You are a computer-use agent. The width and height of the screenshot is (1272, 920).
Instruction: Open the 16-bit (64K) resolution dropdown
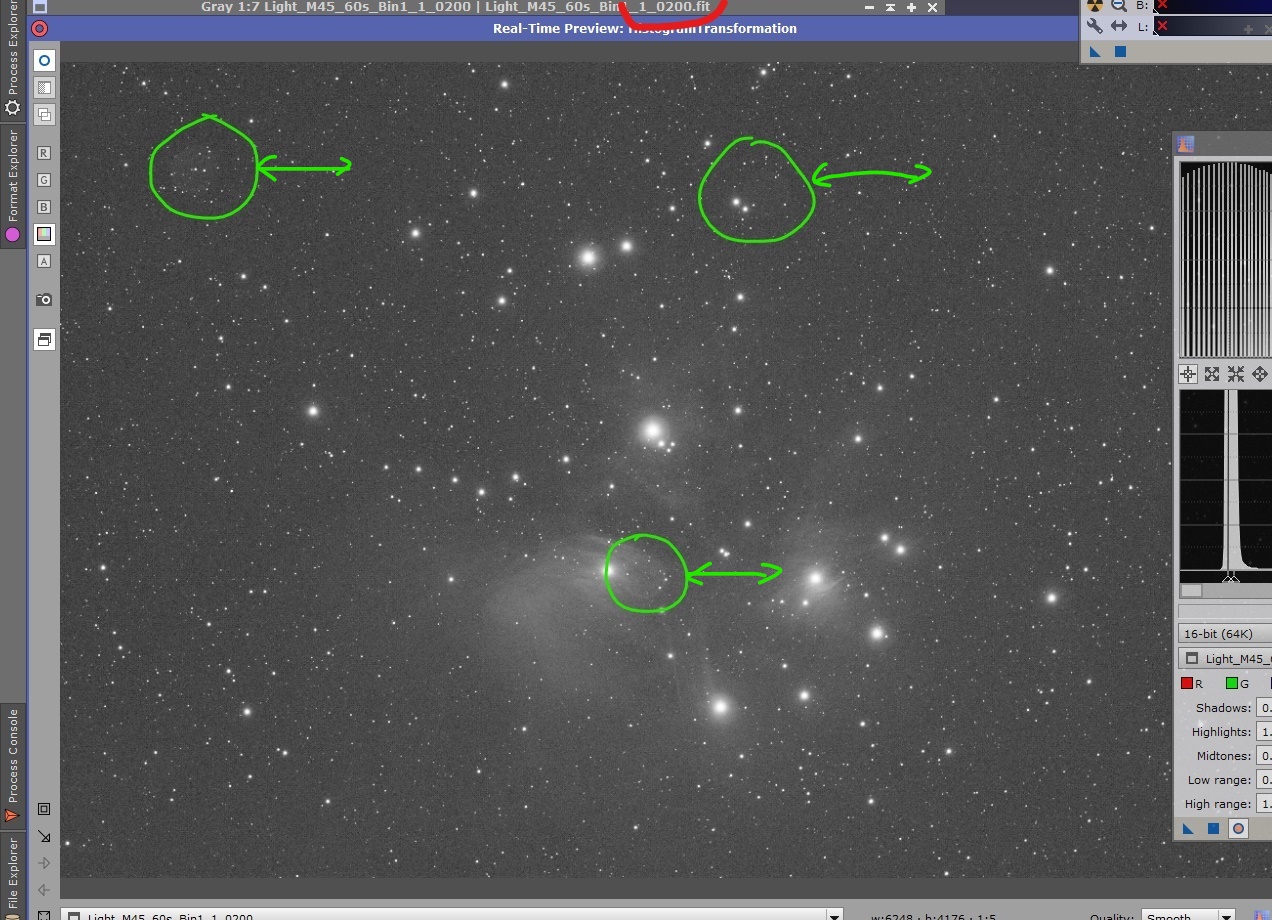(1225, 634)
